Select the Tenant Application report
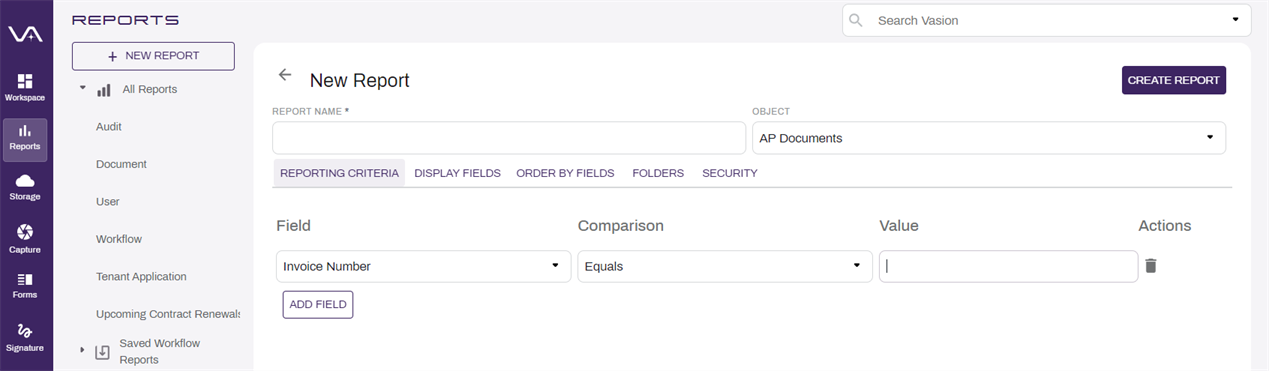 (x=141, y=276)
